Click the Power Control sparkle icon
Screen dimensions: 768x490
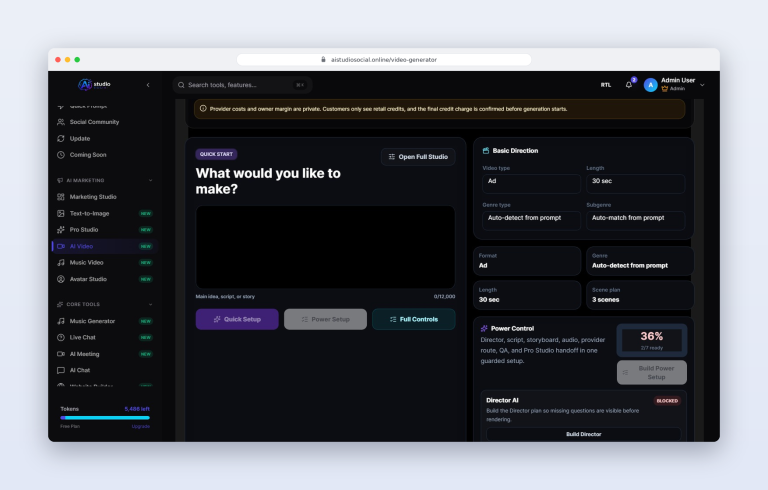click(x=484, y=329)
